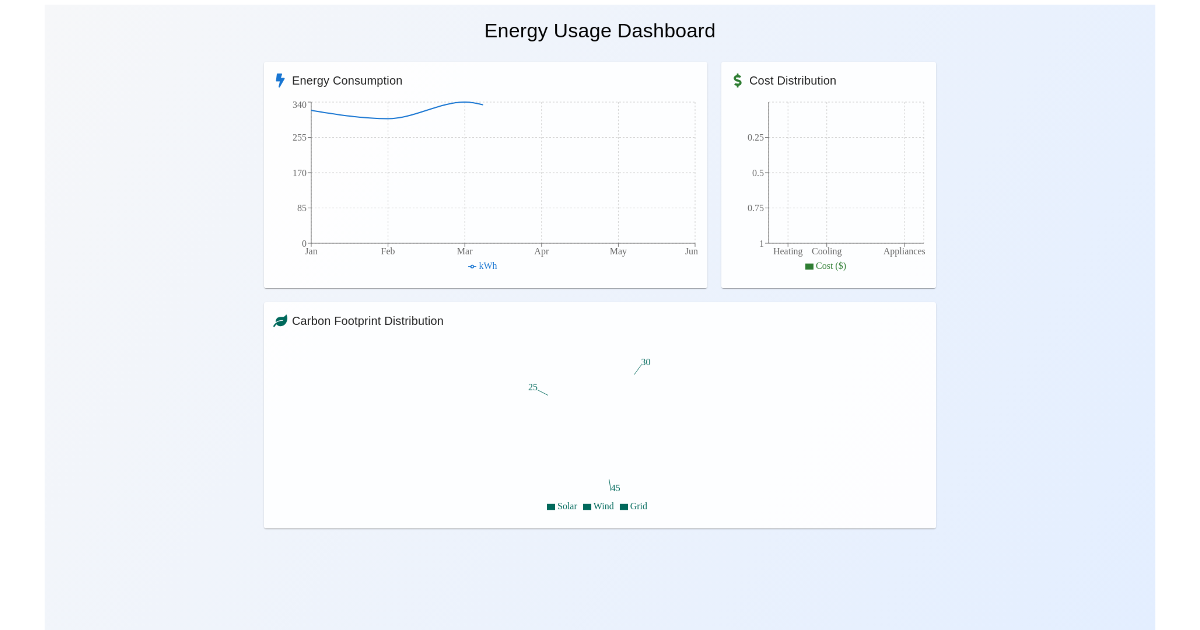Click the lightning bolt icon on Energy Consumption
The image size is (1200, 630).
click(x=280, y=80)
